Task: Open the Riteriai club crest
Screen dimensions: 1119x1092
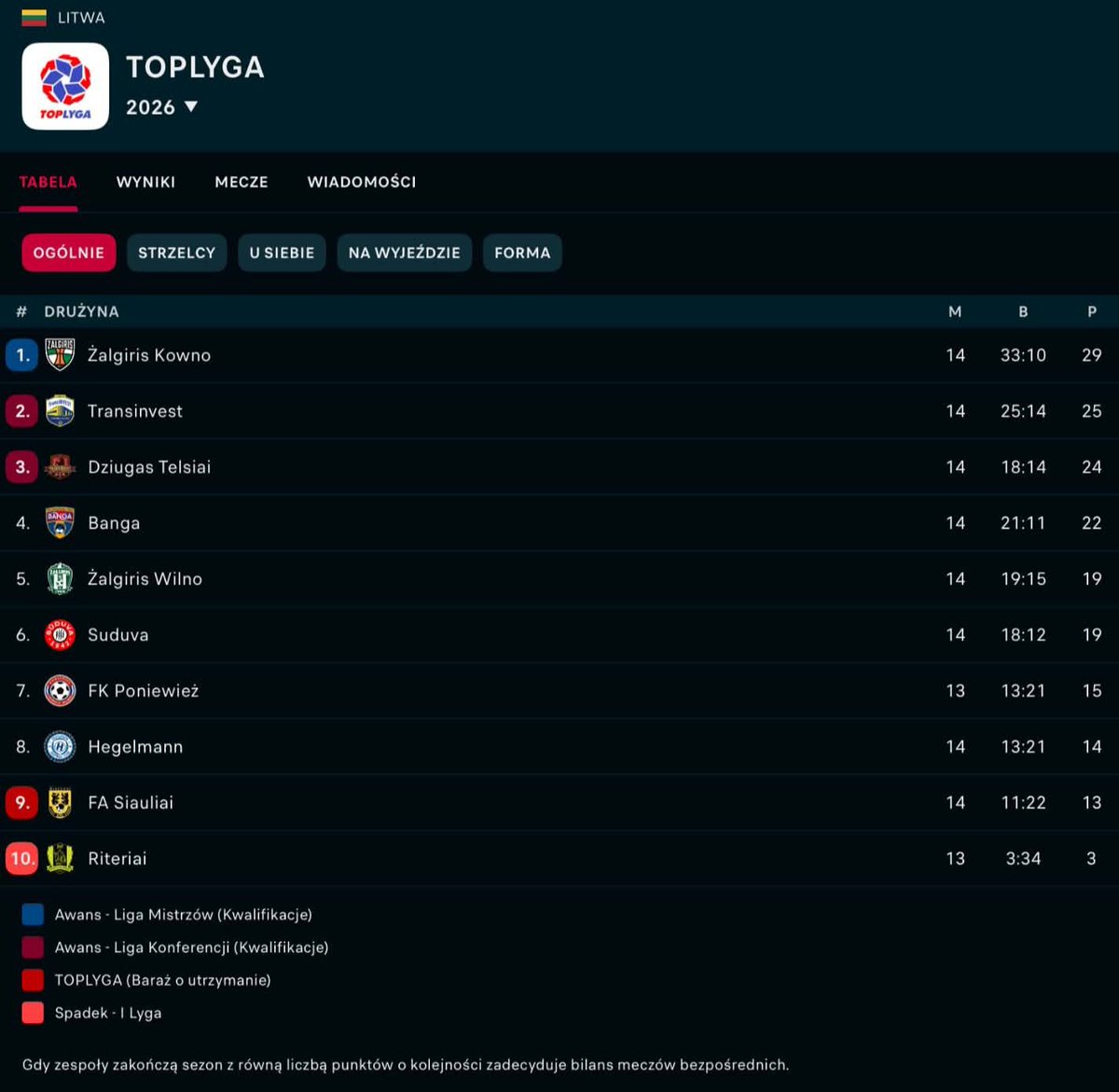Action: coord(60,859)
